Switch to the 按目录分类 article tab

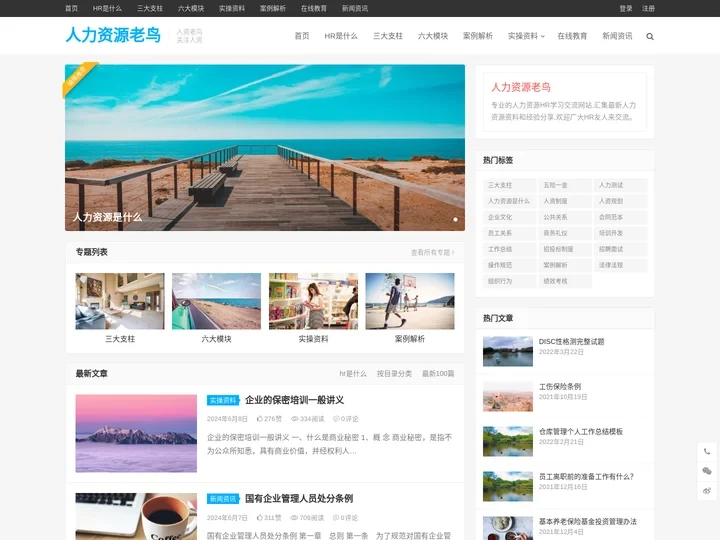[394, 374]
